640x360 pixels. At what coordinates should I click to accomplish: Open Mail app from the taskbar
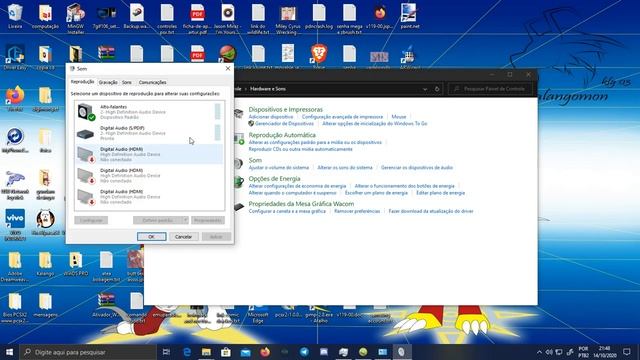coord(245,352)
